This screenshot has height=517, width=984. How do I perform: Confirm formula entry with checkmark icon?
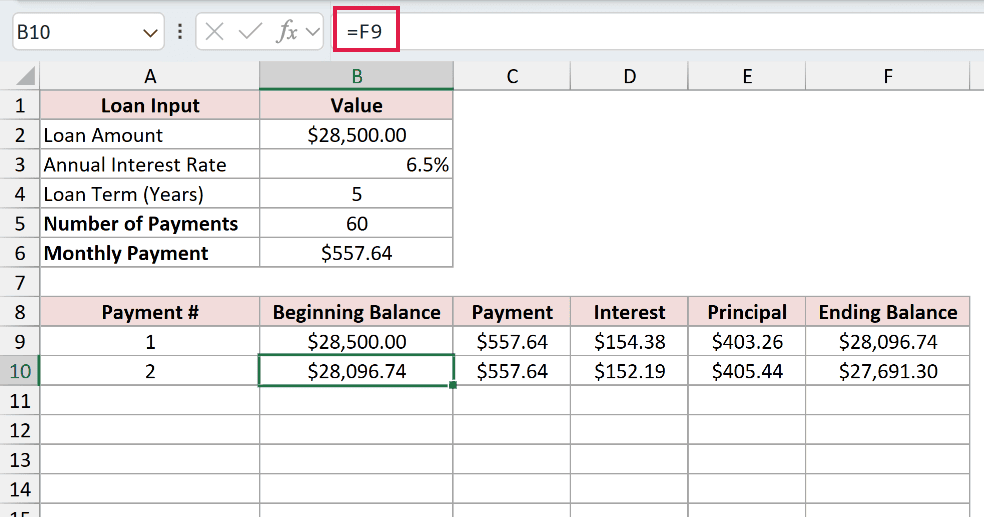click(250, 31)
